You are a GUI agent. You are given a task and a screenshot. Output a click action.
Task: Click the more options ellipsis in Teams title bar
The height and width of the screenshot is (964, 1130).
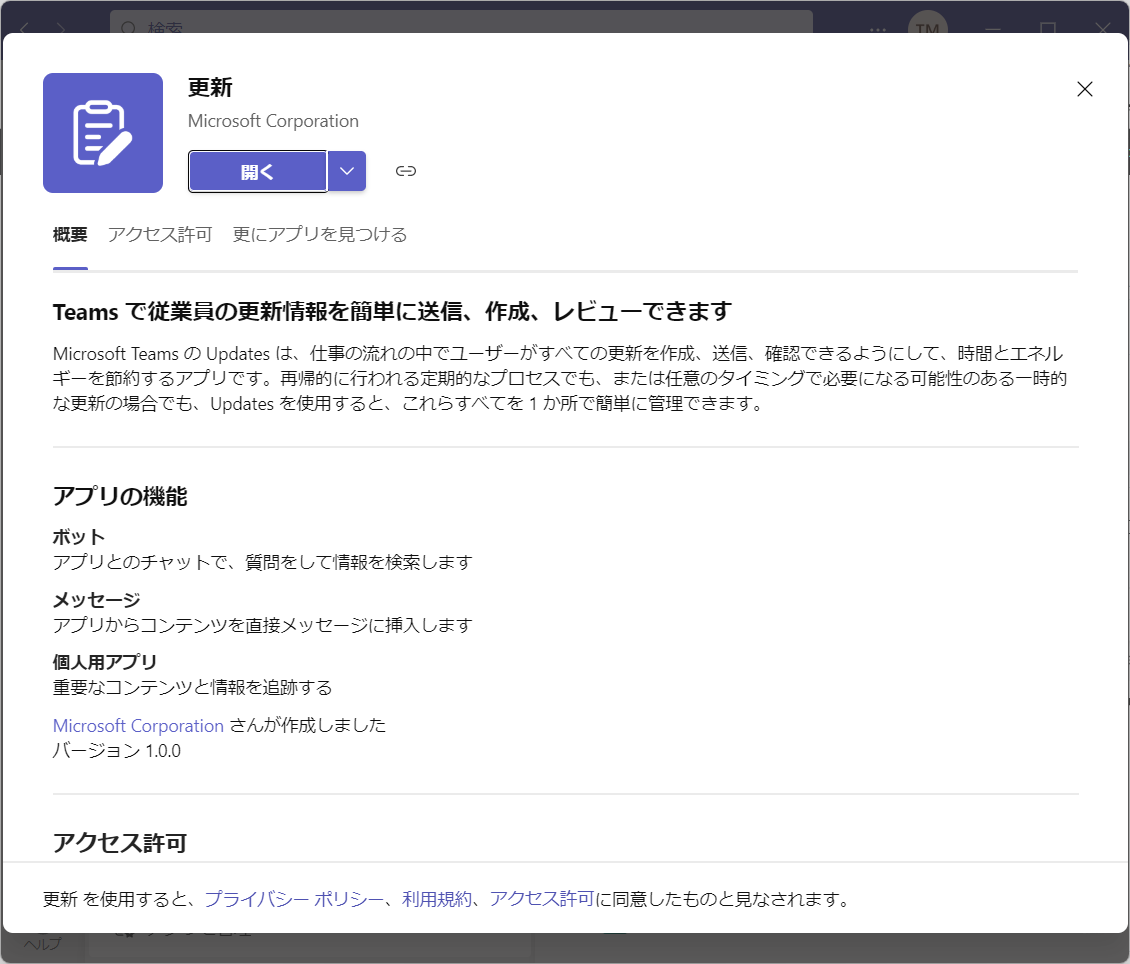point(878,29)
